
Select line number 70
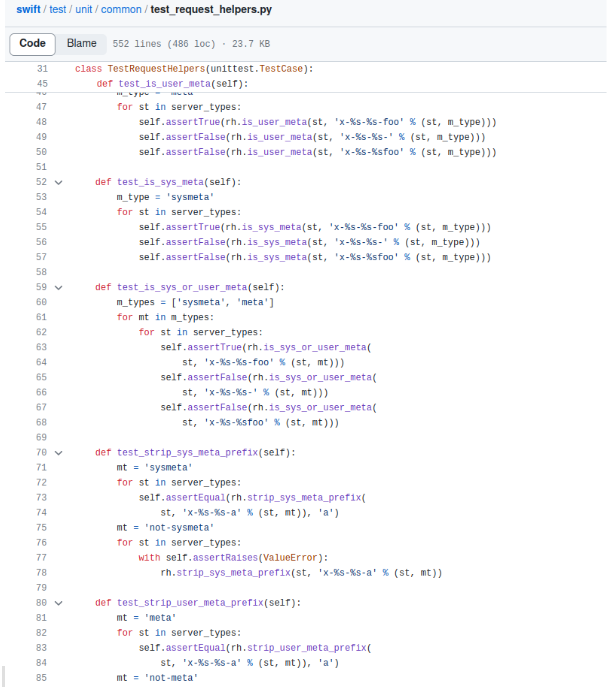pos(41,452)
